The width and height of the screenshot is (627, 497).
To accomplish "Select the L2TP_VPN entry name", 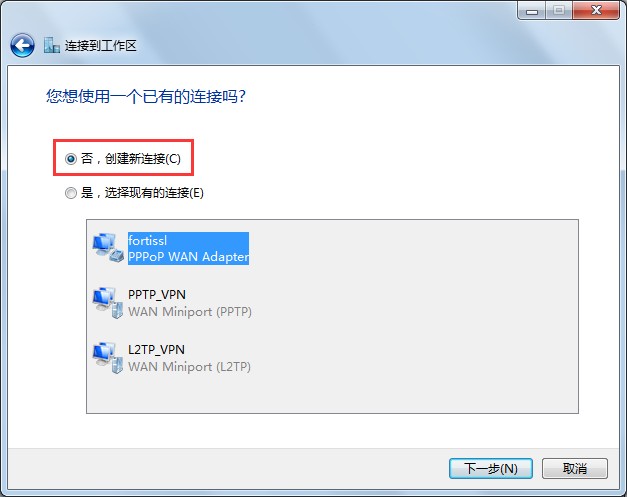I will coord(156,350).
